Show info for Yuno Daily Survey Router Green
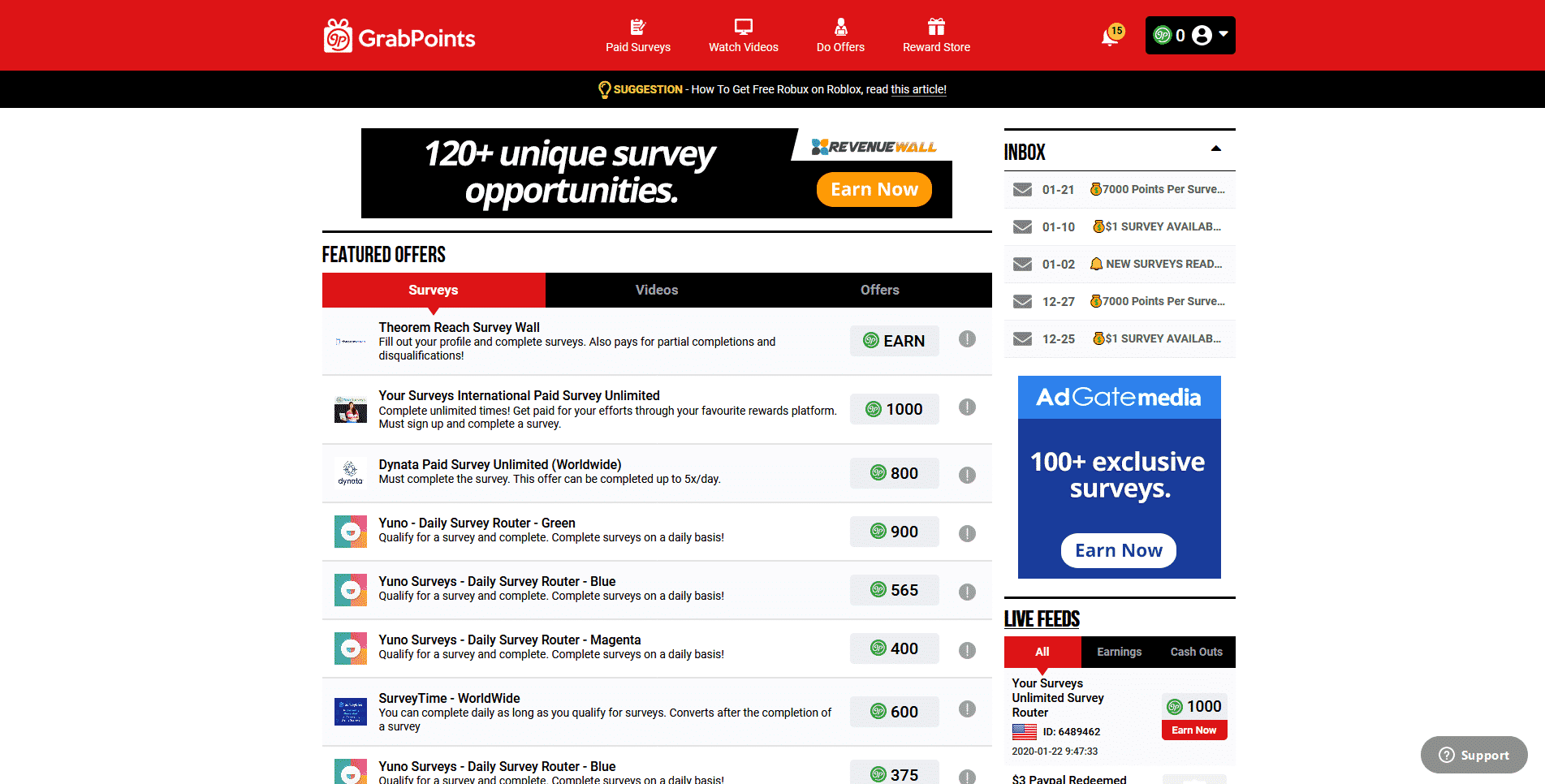1545x784 pixels. [x=967, y=533]
